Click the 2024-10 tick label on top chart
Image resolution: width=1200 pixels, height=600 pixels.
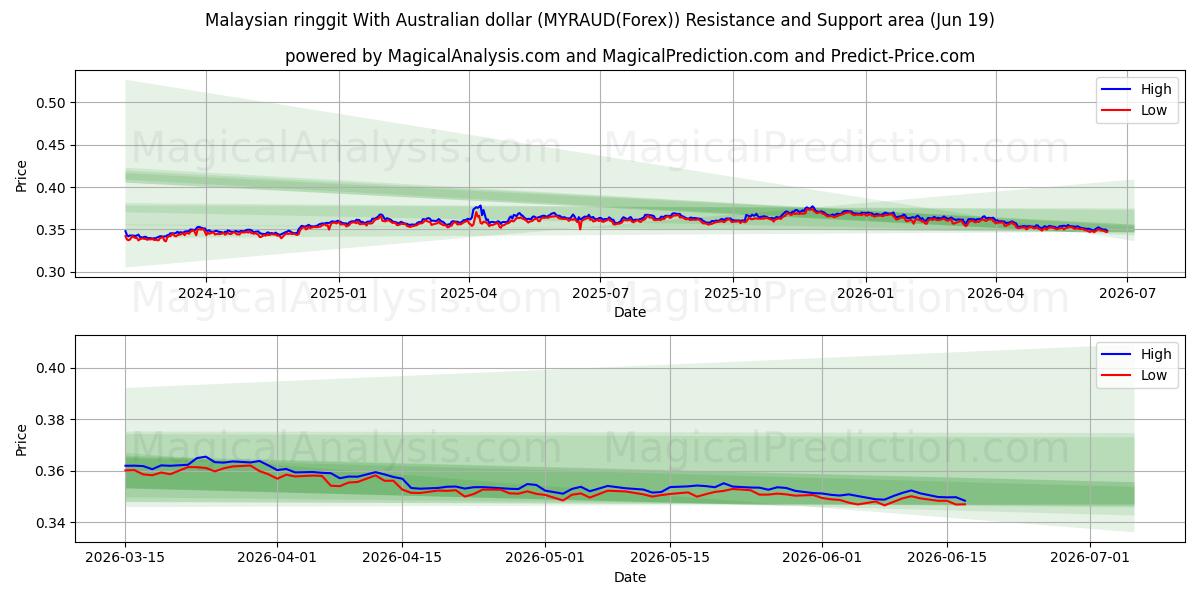coord(206,293)
